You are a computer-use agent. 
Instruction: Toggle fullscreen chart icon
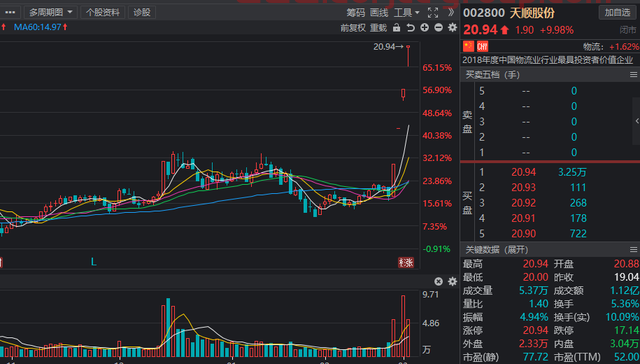tap(433, 13)
